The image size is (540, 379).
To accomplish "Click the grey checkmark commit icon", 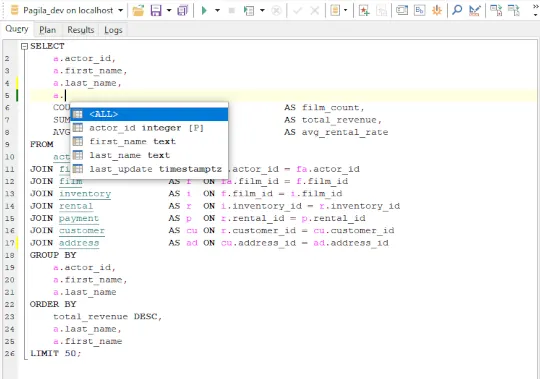I will tap(297, 11).
